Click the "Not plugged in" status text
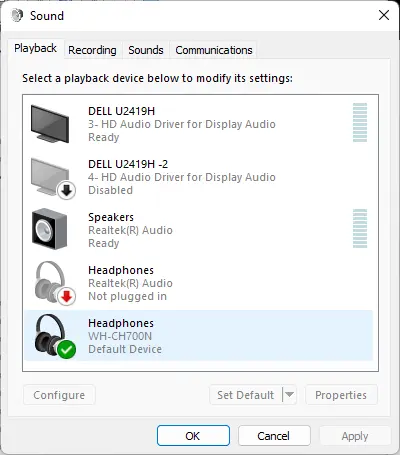This screenshot has height=455, width=400. pyautogui.click(x=127, y=296)
